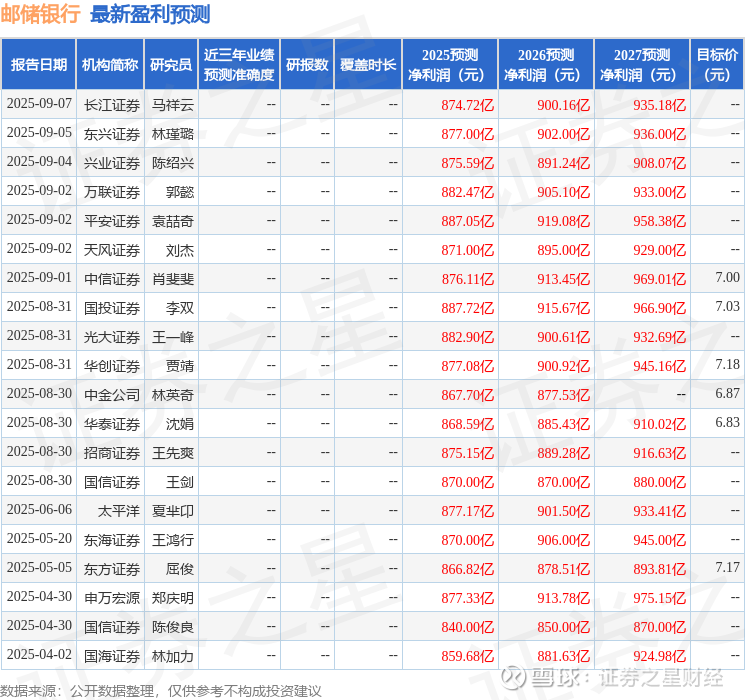Select the 兴业证券 institution cell
Image resolution: width=745 pixels, height=700 pixels.
[112, 163]
